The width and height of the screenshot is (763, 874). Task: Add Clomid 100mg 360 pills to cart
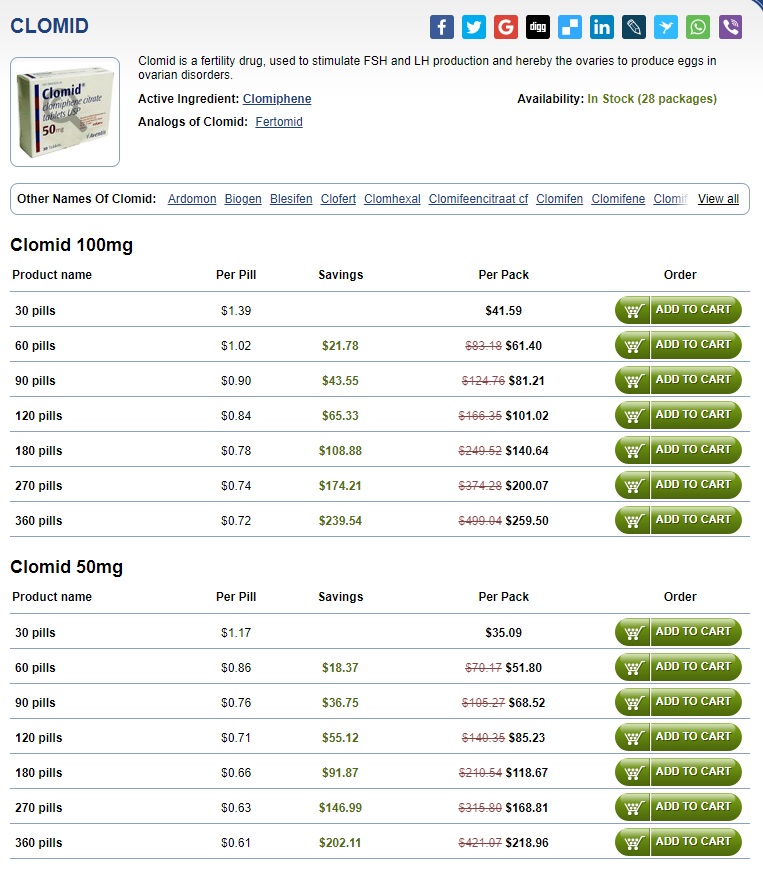click(x=679, y=520)
